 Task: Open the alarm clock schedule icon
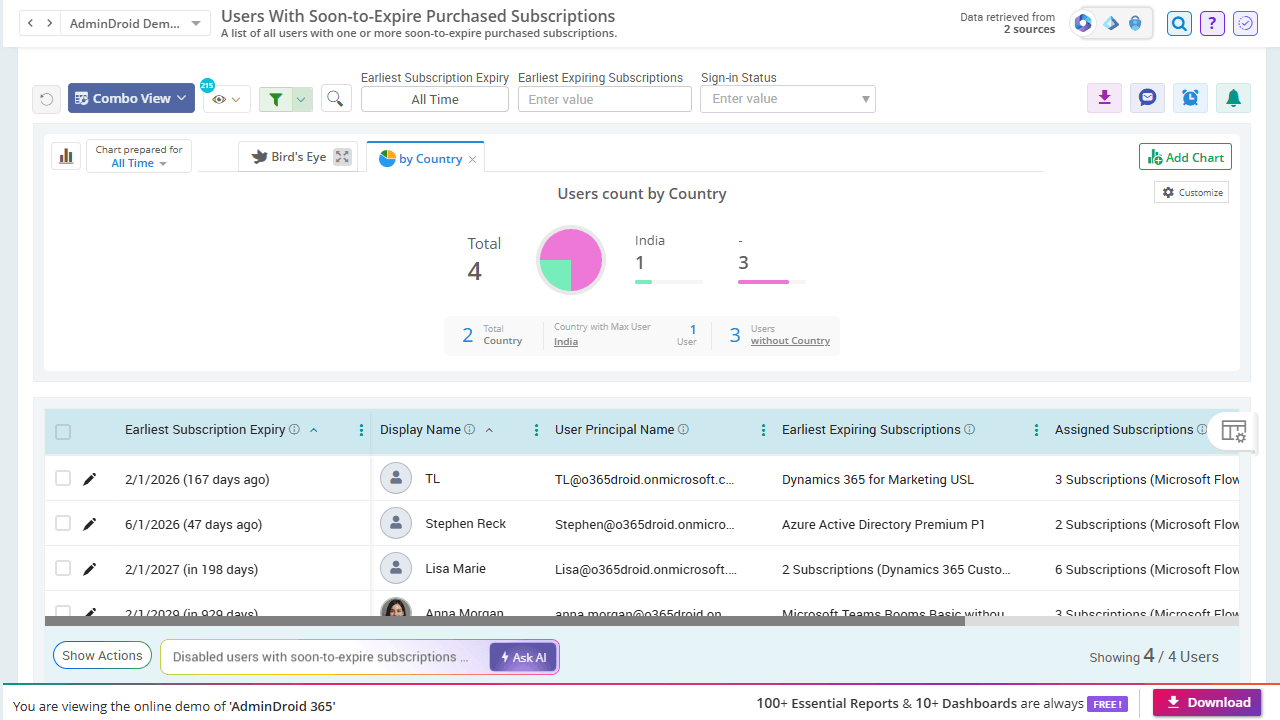(x=1190, y=98)
